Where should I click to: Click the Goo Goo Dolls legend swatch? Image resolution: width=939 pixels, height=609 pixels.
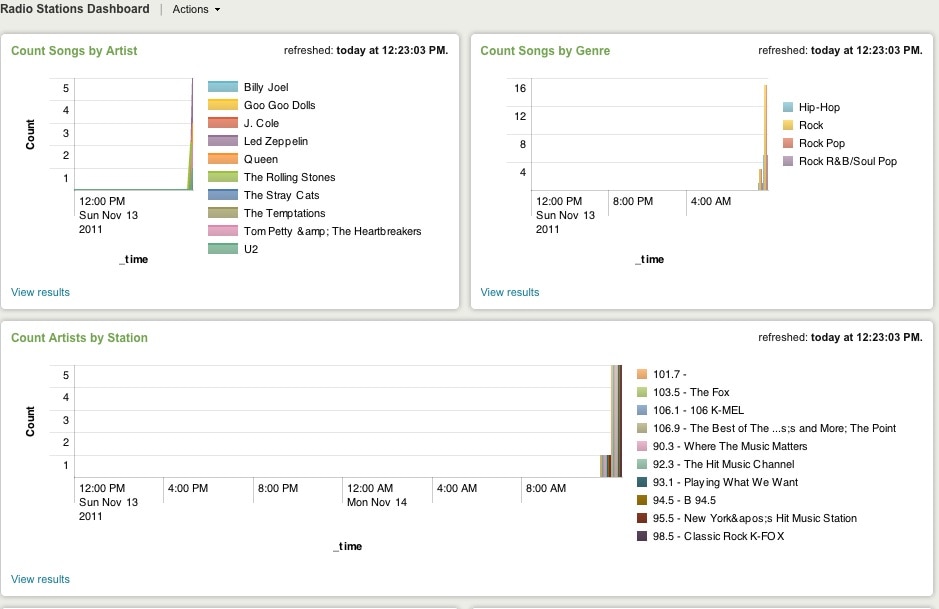(222, 105)
